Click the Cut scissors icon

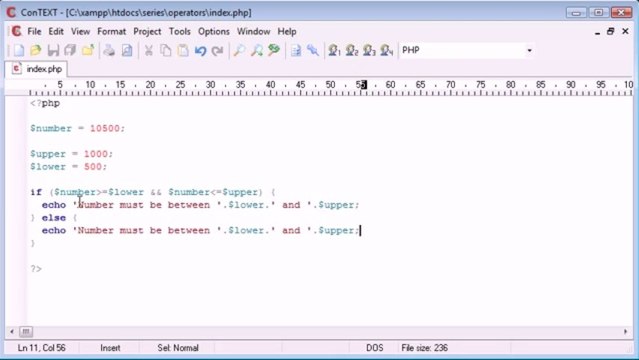149,51
